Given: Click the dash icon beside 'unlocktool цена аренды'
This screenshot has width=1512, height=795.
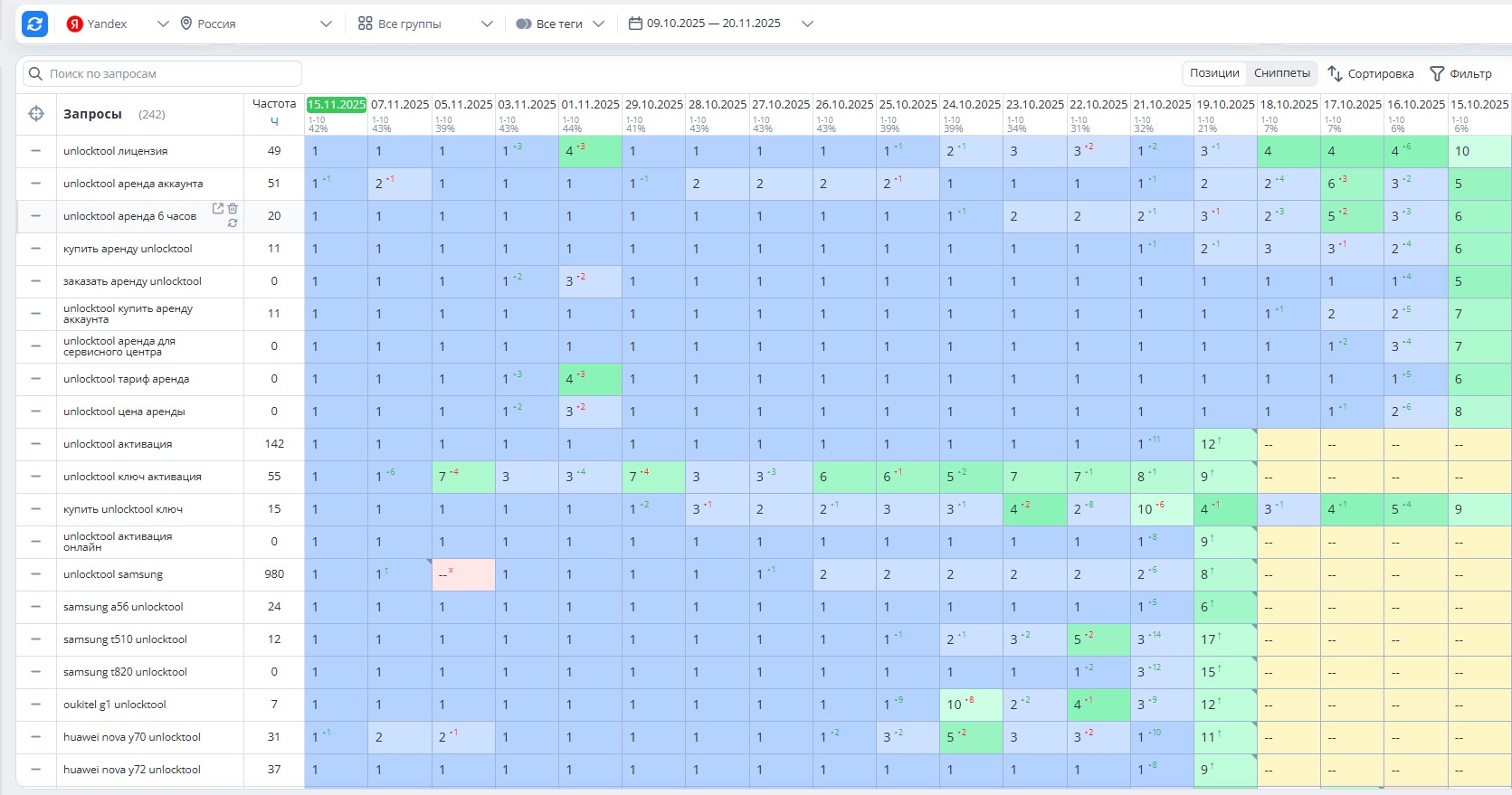Looking at the screenshot, I should (36, 412).
